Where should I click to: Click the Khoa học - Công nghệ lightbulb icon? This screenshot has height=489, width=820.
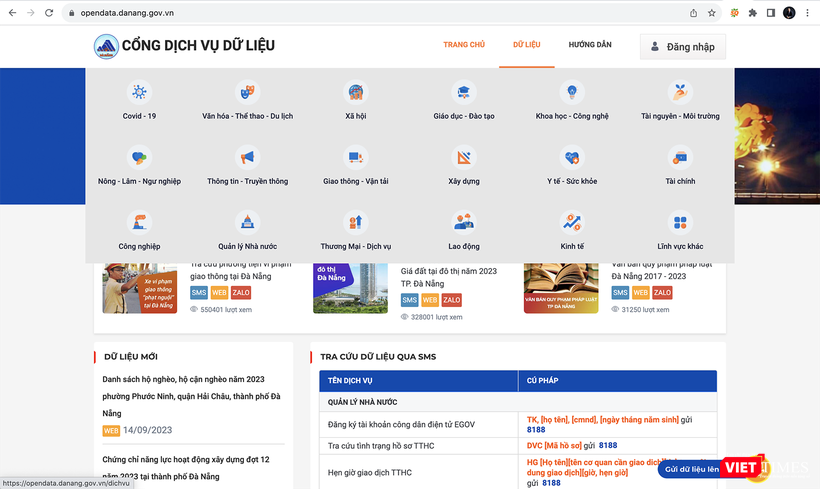tap(571, 93)
